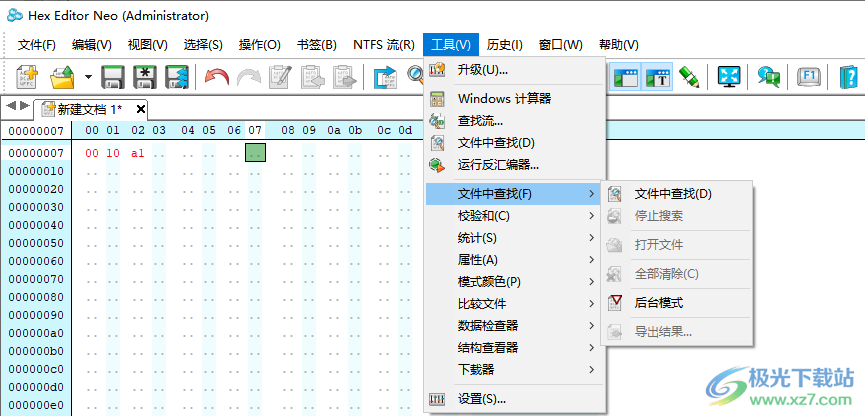865x416 pixels.
Task: Click the single floppy disk save icon
Action: [113, 77]
